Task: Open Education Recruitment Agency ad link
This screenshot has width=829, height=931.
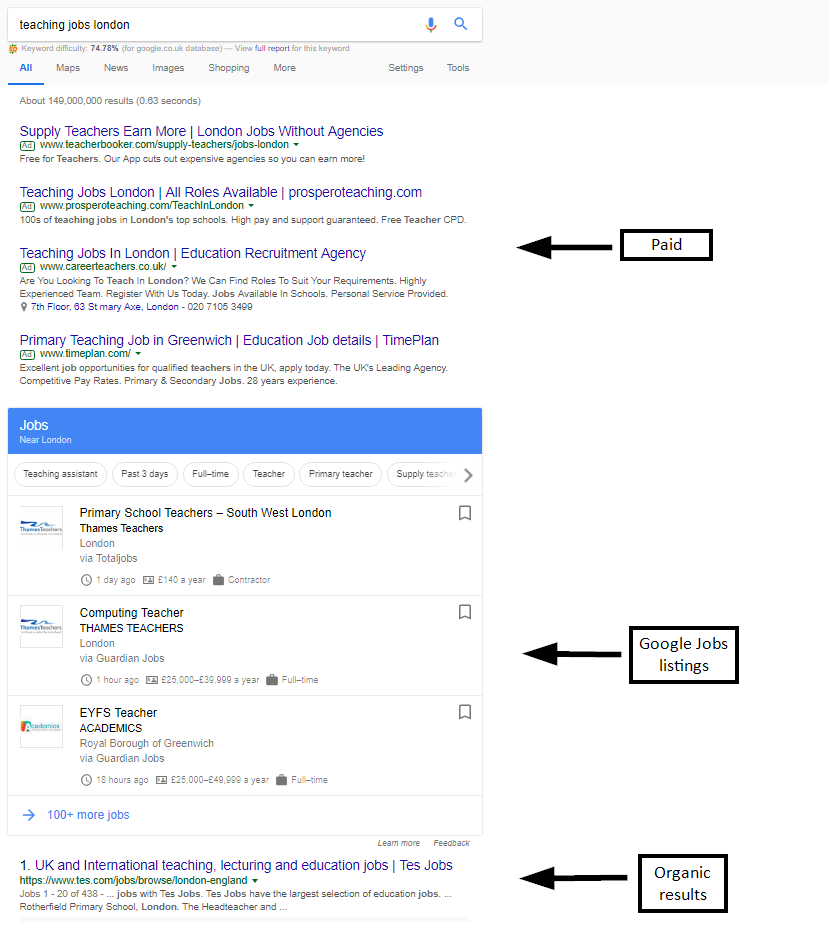Action: pos(193,254)
